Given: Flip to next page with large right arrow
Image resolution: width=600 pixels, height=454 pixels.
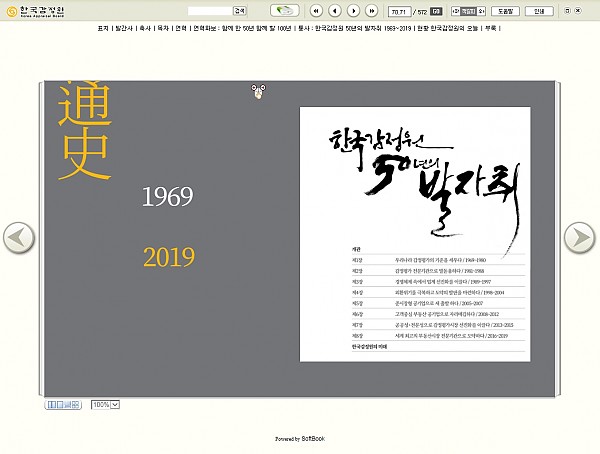Looking at the screenshot, I should (x=580, y=237).
